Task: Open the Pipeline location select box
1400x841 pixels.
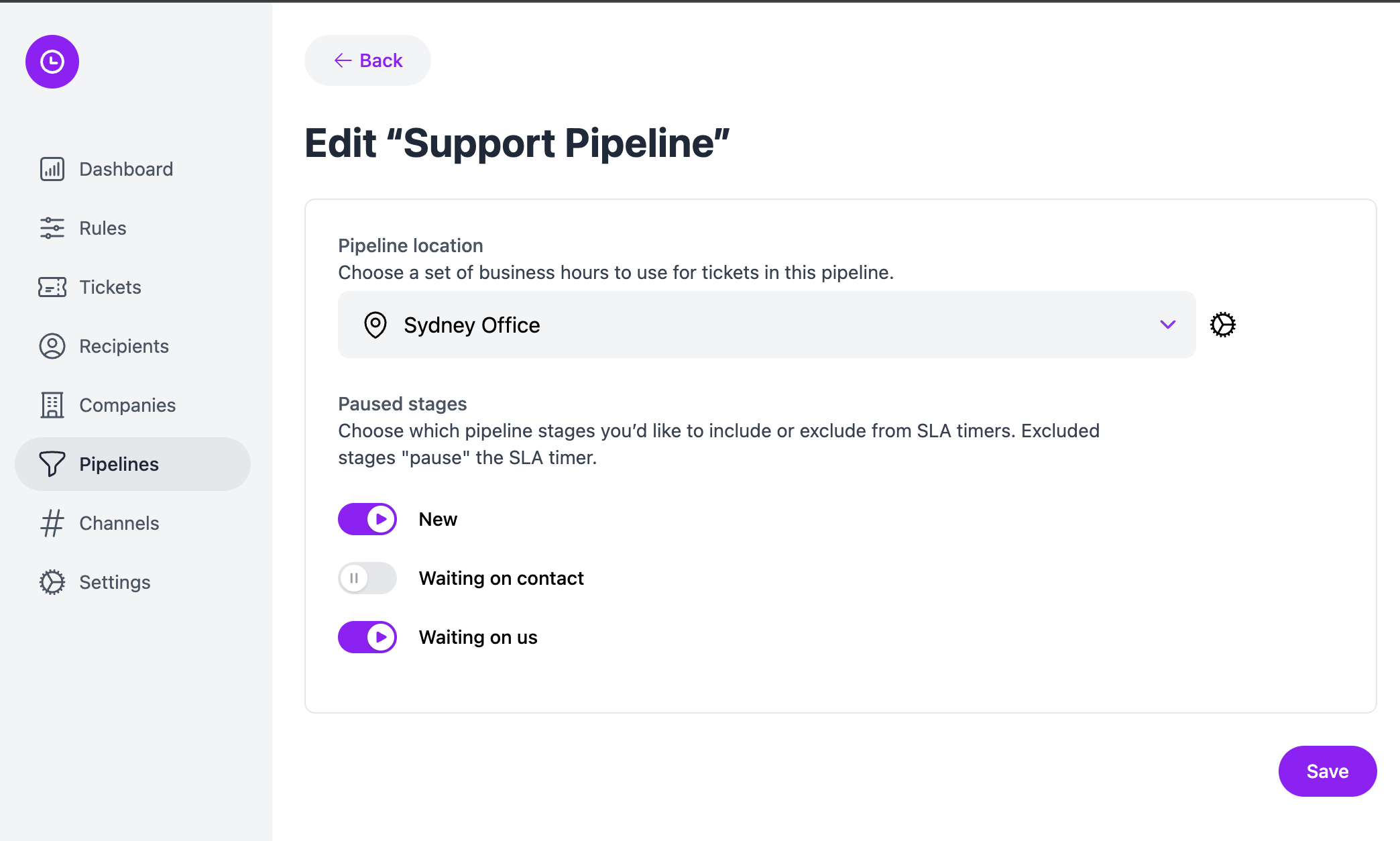Action: pos(767,325)
